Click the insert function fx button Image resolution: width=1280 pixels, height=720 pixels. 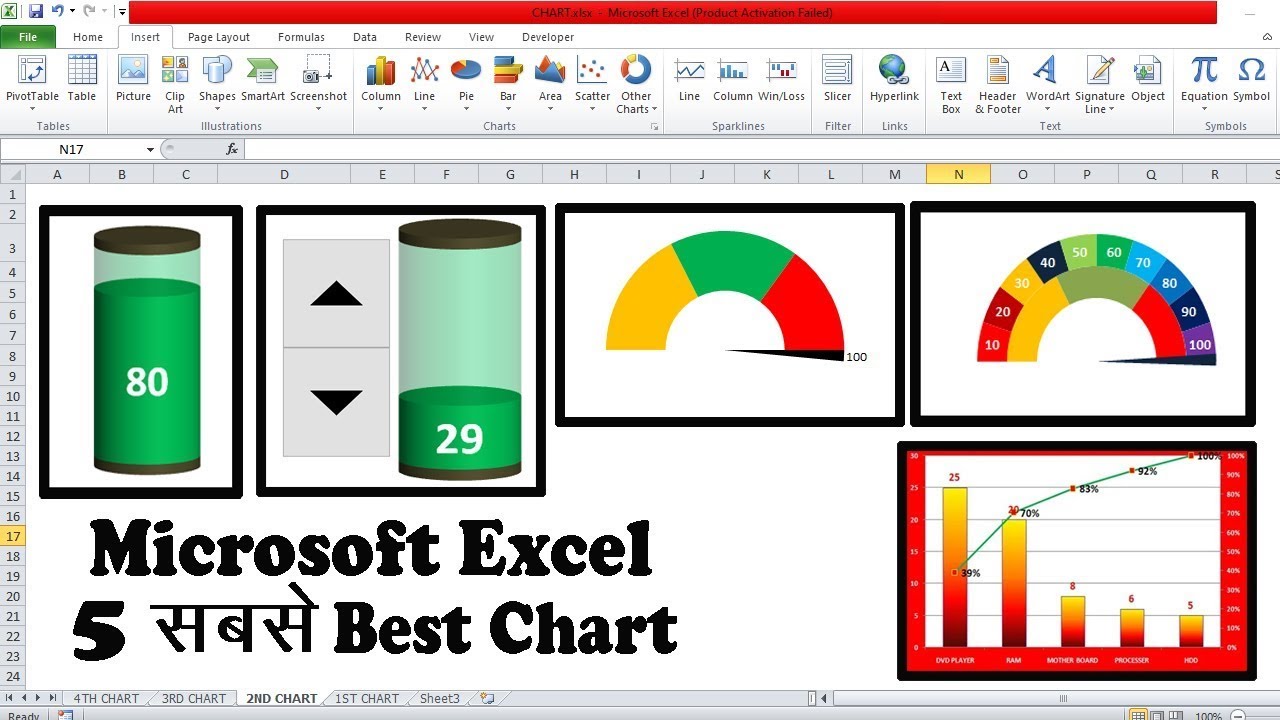coord(232,149)
